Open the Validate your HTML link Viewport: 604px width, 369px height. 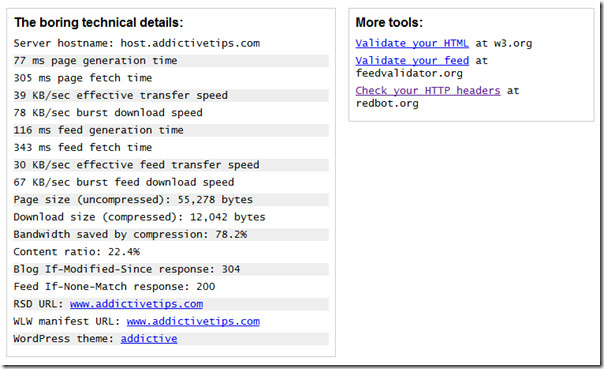412,43
